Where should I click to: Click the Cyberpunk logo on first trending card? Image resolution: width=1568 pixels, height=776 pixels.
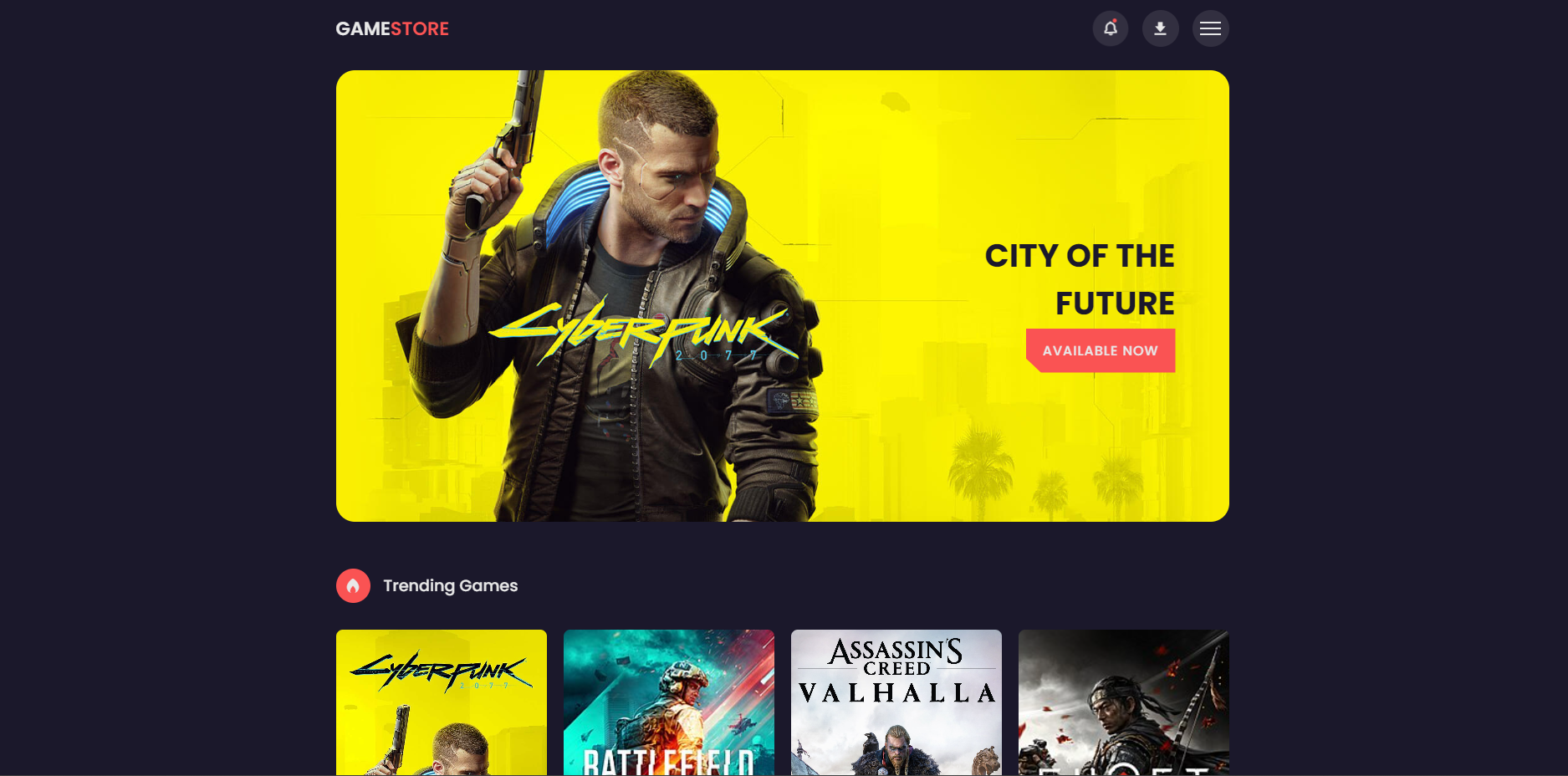(441, 671)
